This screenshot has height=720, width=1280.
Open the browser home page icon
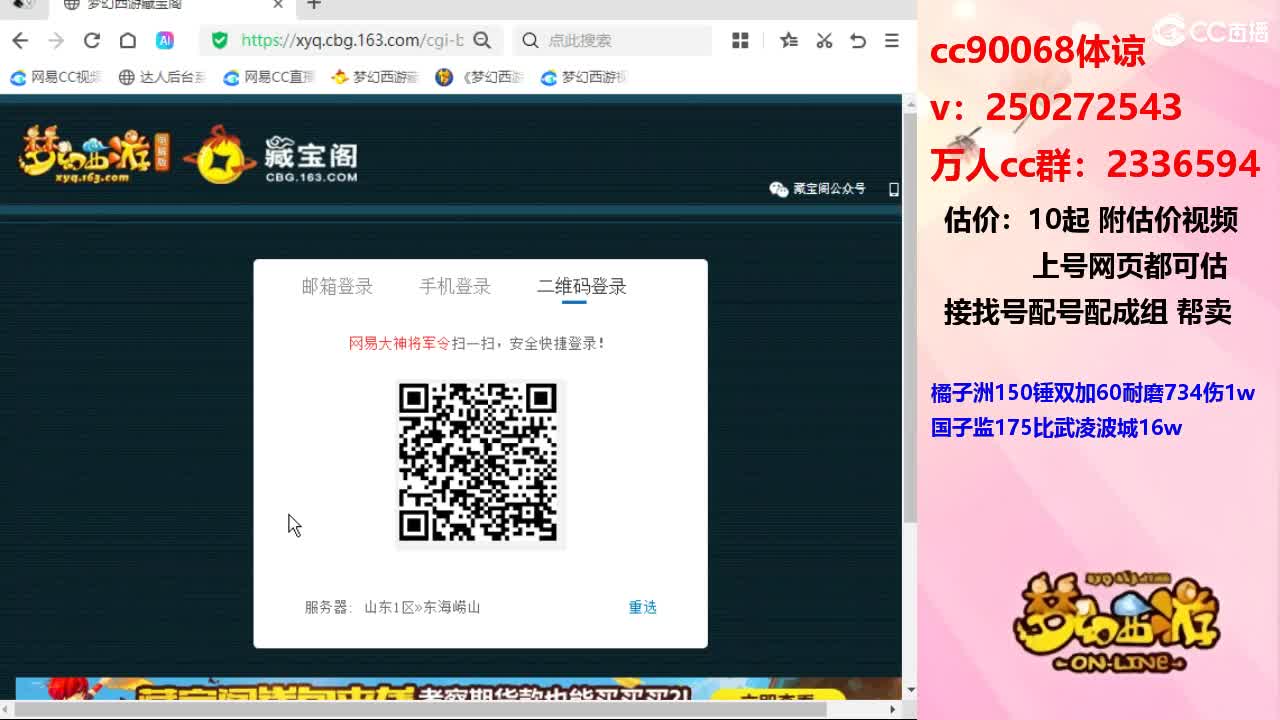[x=128, y=40]
